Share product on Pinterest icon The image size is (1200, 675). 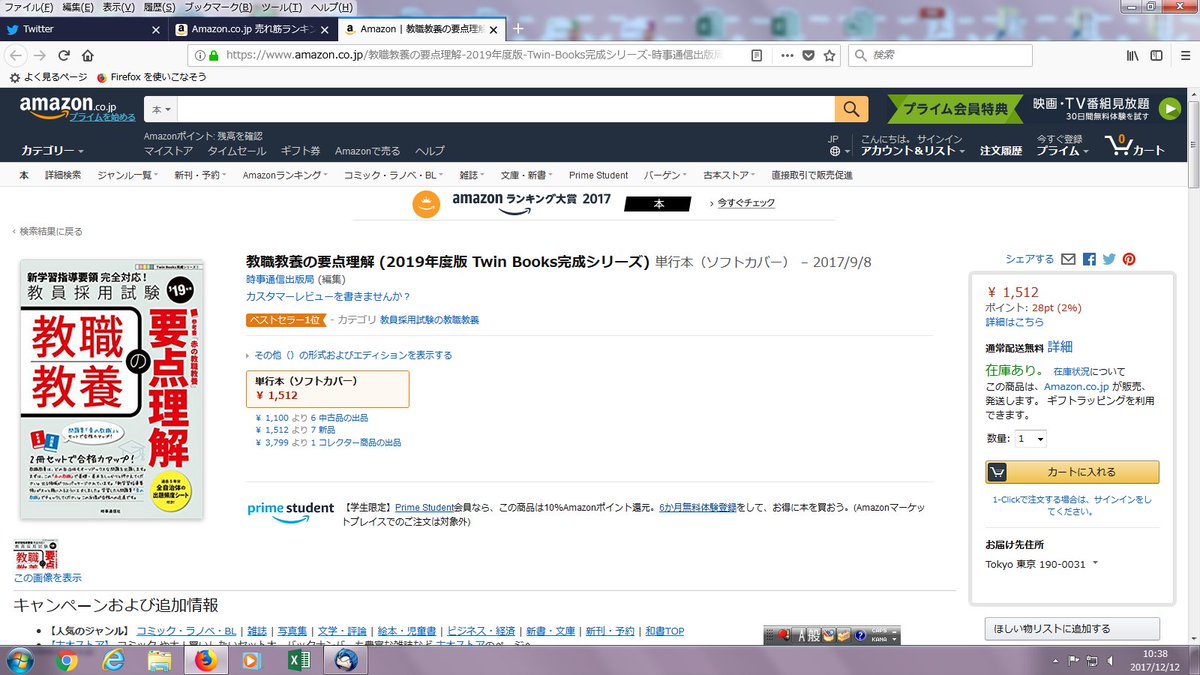pos(1129,259)
